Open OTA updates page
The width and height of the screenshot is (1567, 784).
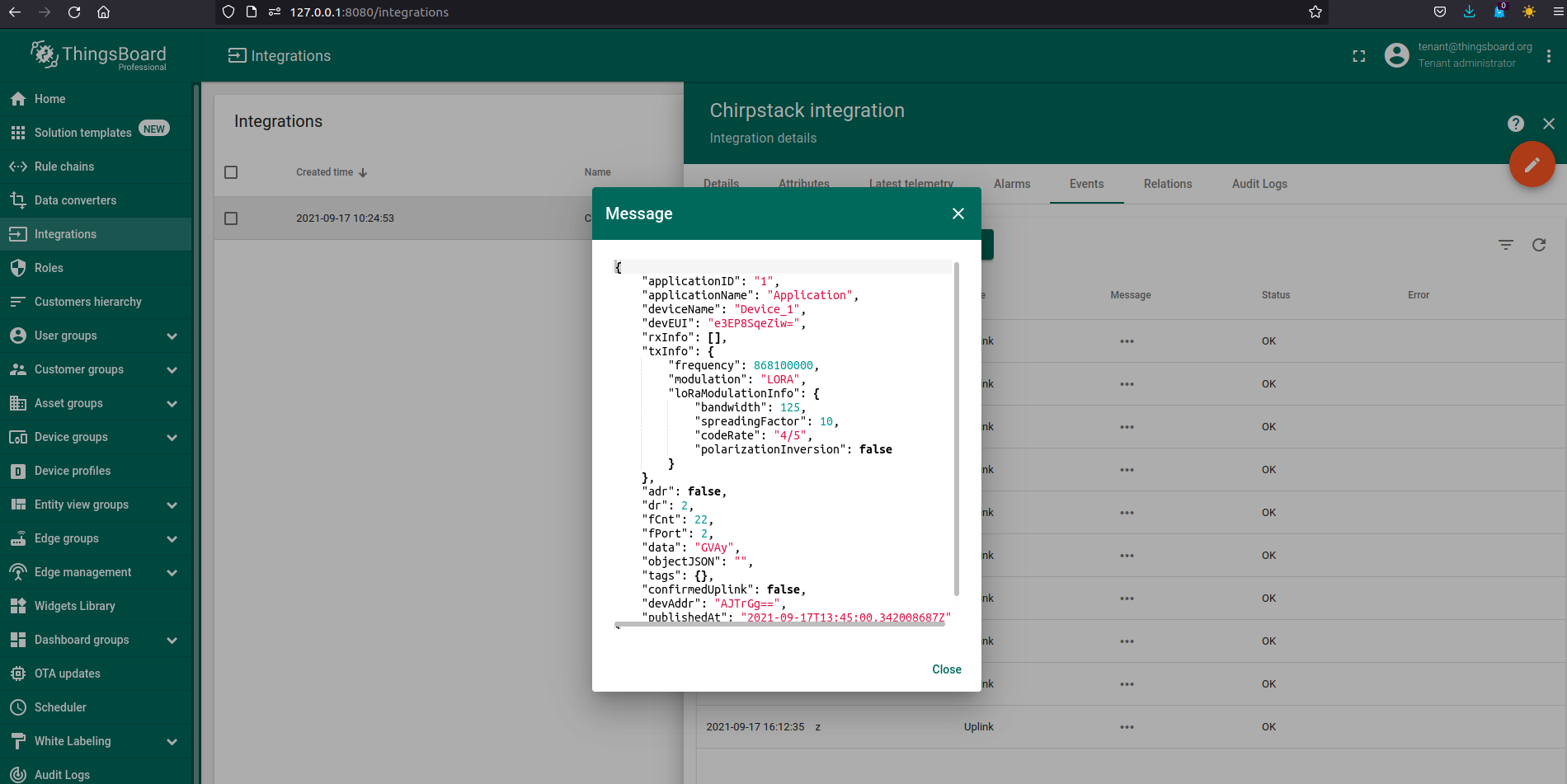coord(96,674)
